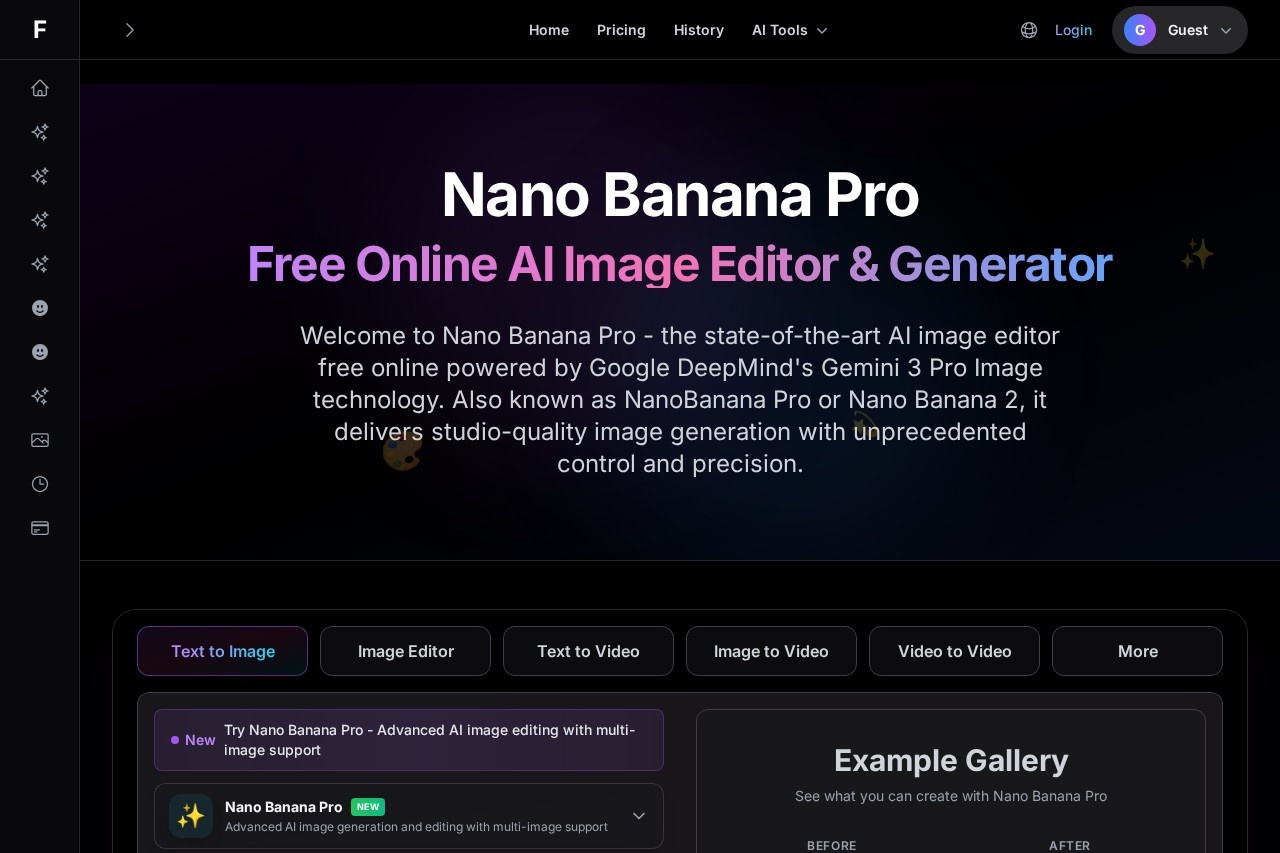Image resolution: width=1280 pixels, height=853 pixels.
Task: Click the Login link
Action: pyautogui.click(x=1073, y=30)
